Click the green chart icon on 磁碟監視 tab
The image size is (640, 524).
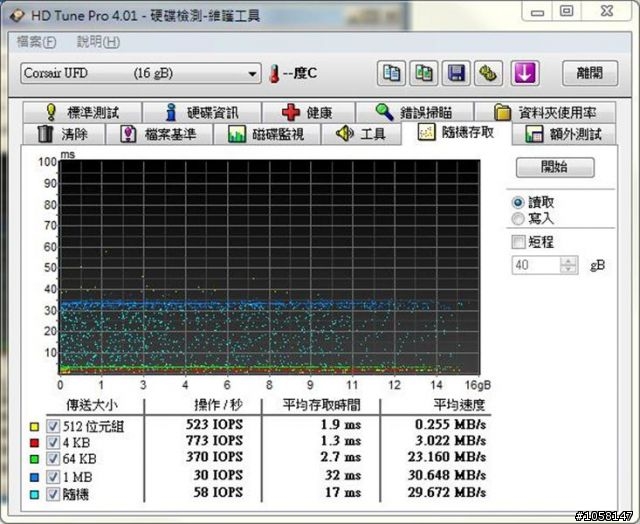(237, 134)
